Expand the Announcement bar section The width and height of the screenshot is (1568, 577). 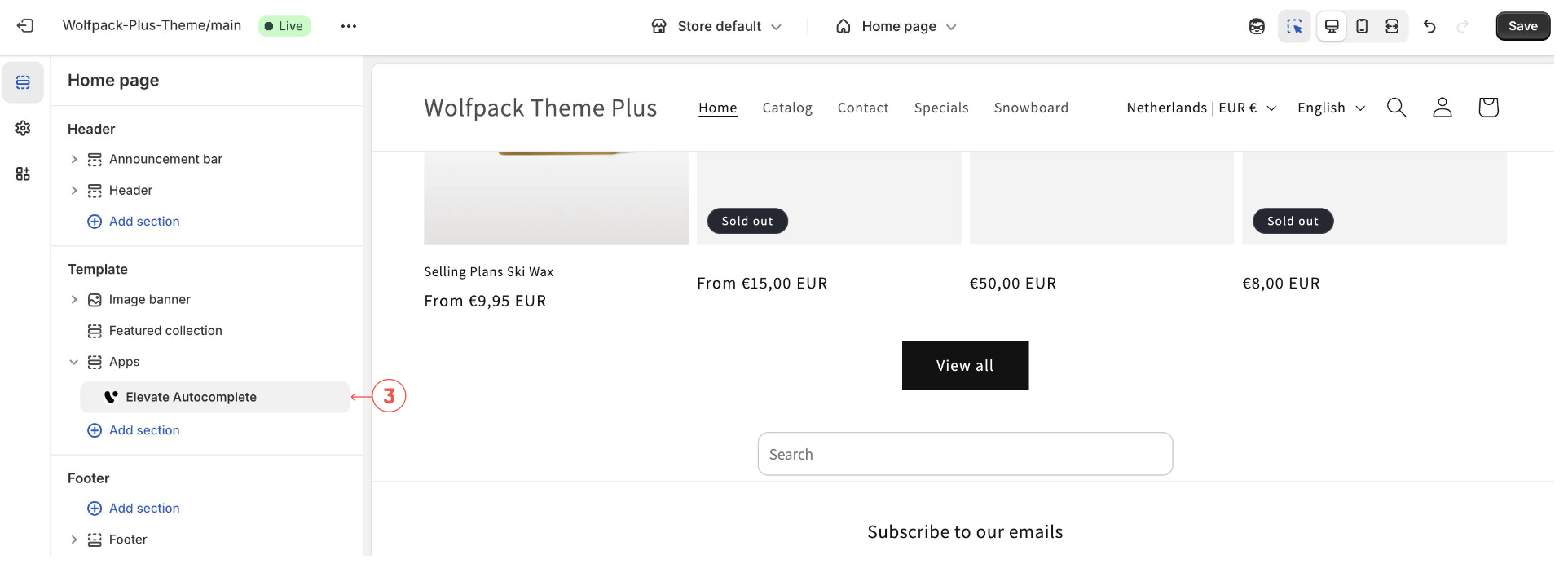click(x=74, y=159)
